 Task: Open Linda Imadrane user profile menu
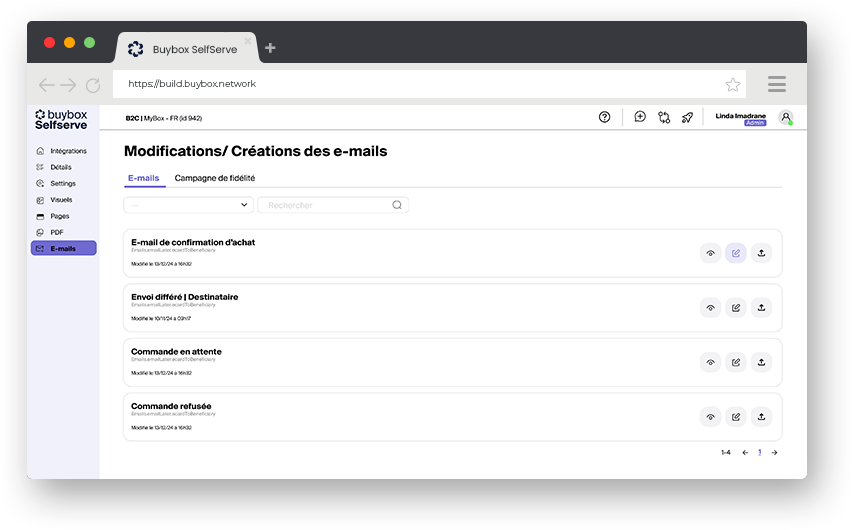tap(786, 118)
